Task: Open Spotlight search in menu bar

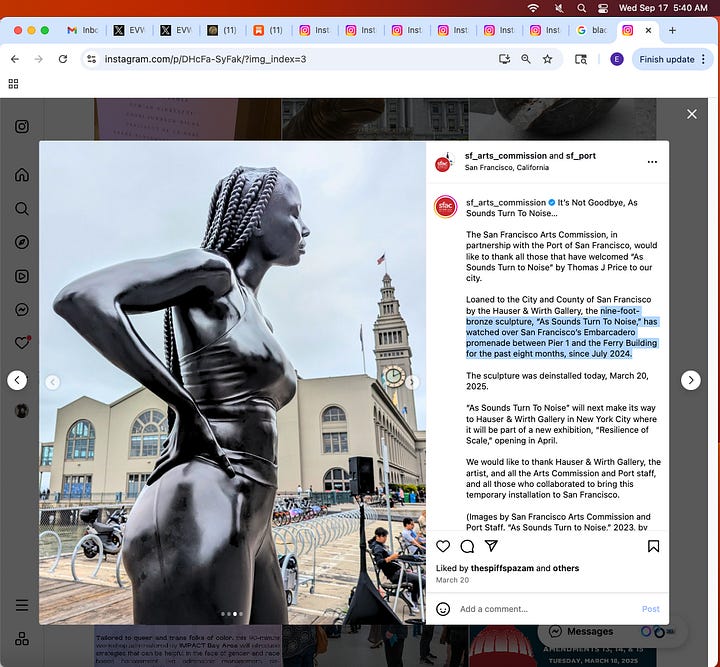Action: click(x=581, y=8)
